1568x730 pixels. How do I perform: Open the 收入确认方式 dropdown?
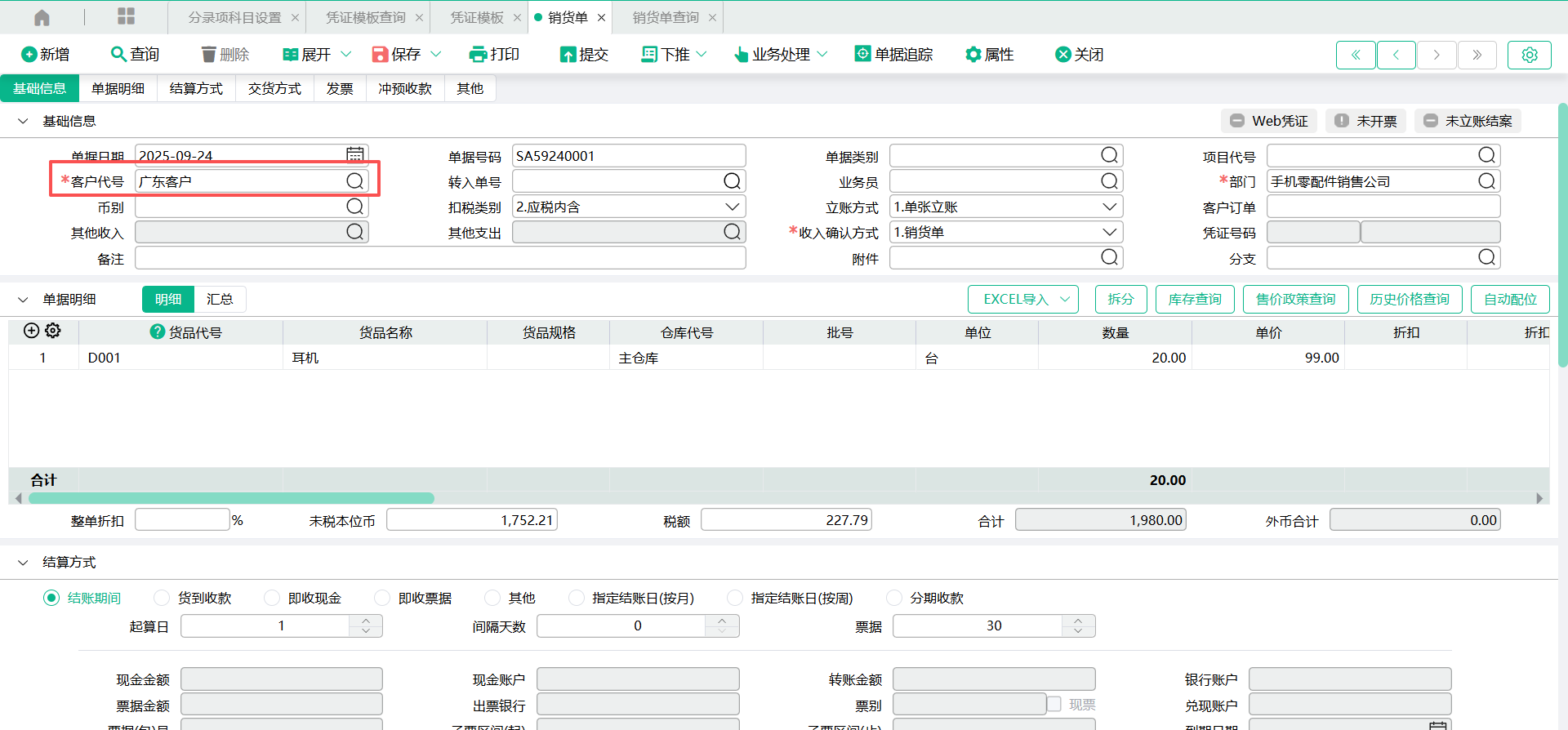click(1110, 232)
